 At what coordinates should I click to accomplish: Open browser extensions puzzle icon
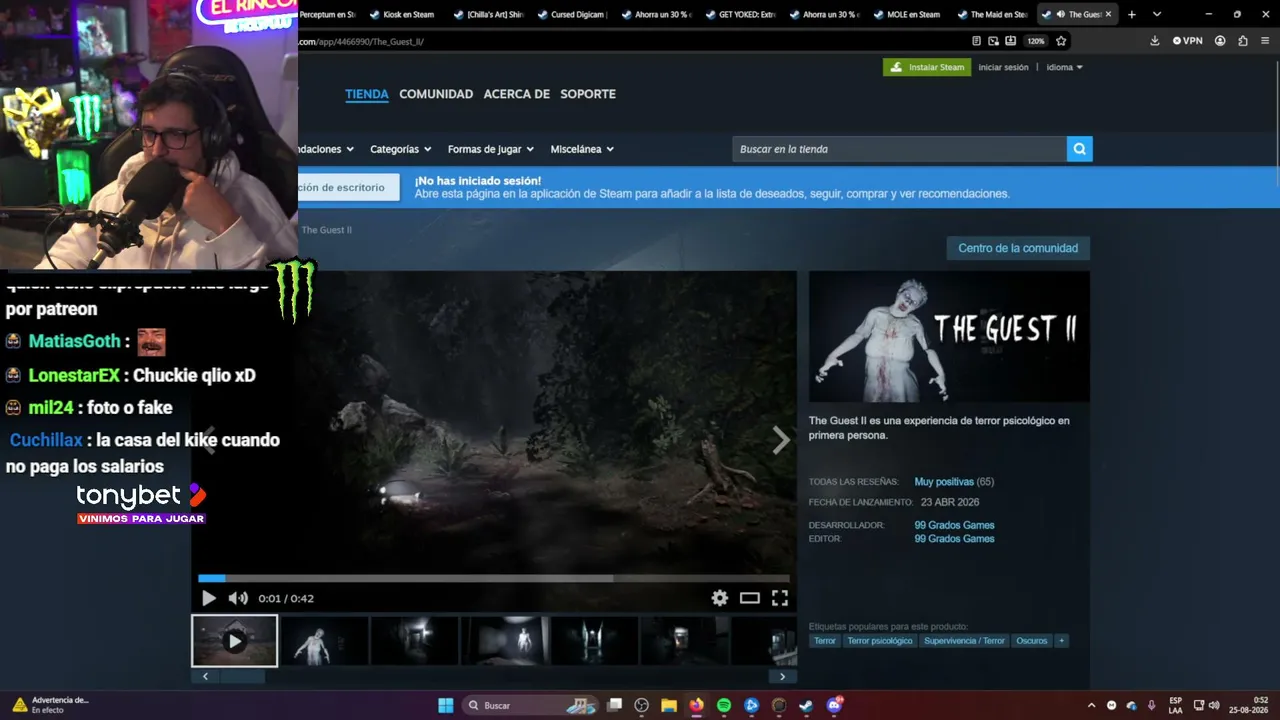pyautogui.click(x=1243, y=41)
